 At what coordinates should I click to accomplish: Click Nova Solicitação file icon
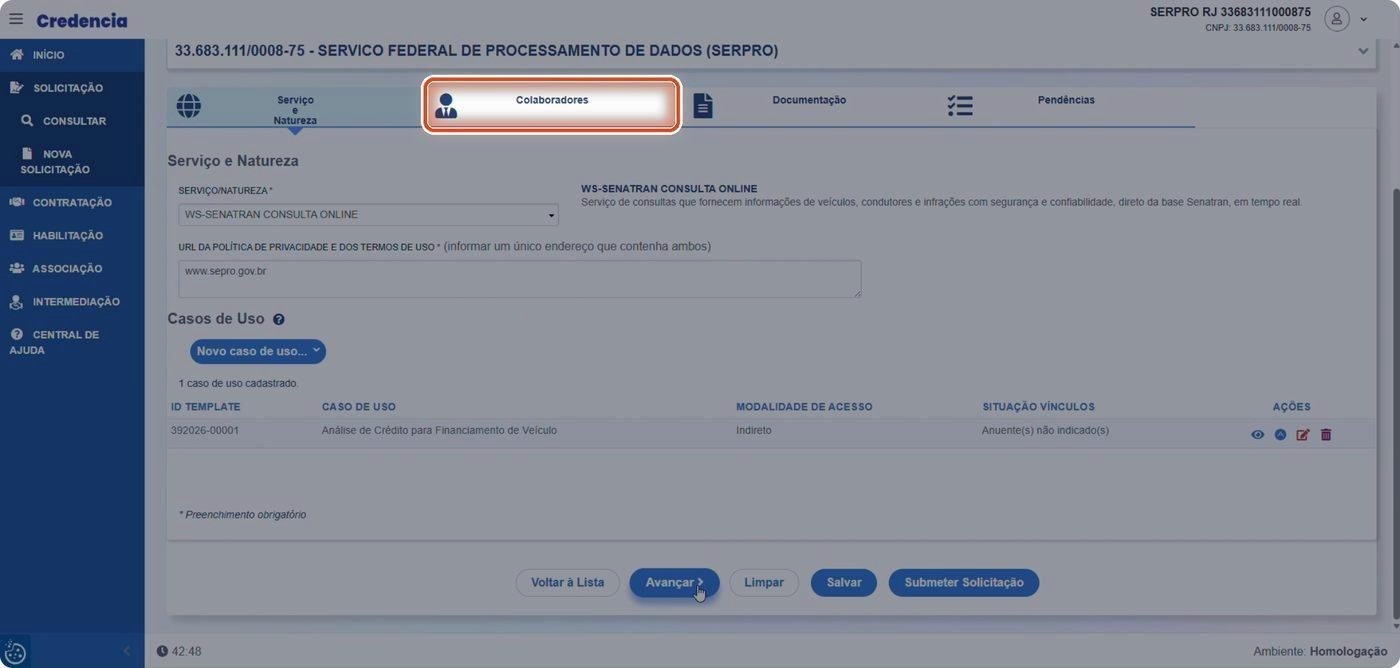(x=27, y=154)
